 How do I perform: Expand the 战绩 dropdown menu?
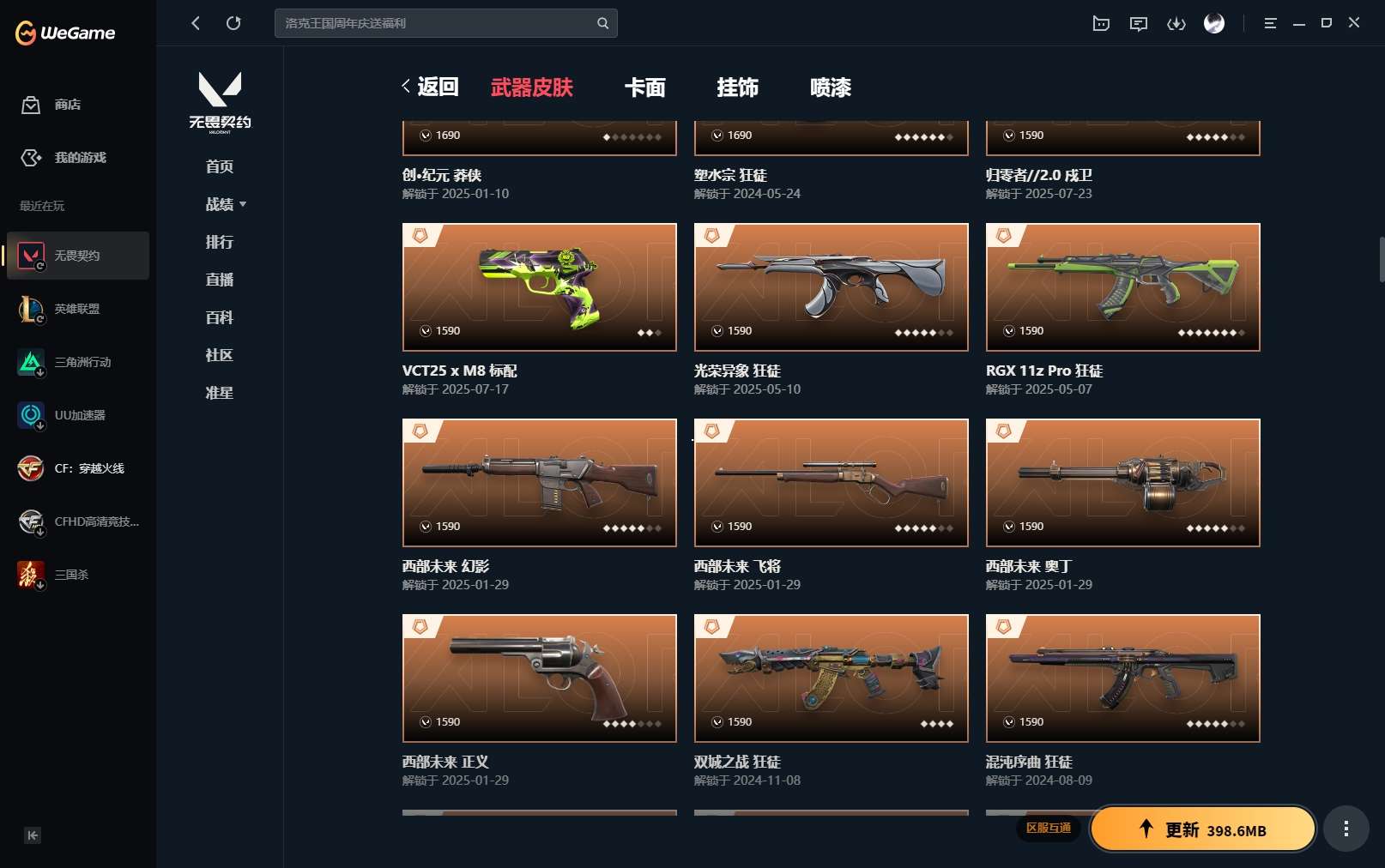pyautogui.click(x=226, y=204)
